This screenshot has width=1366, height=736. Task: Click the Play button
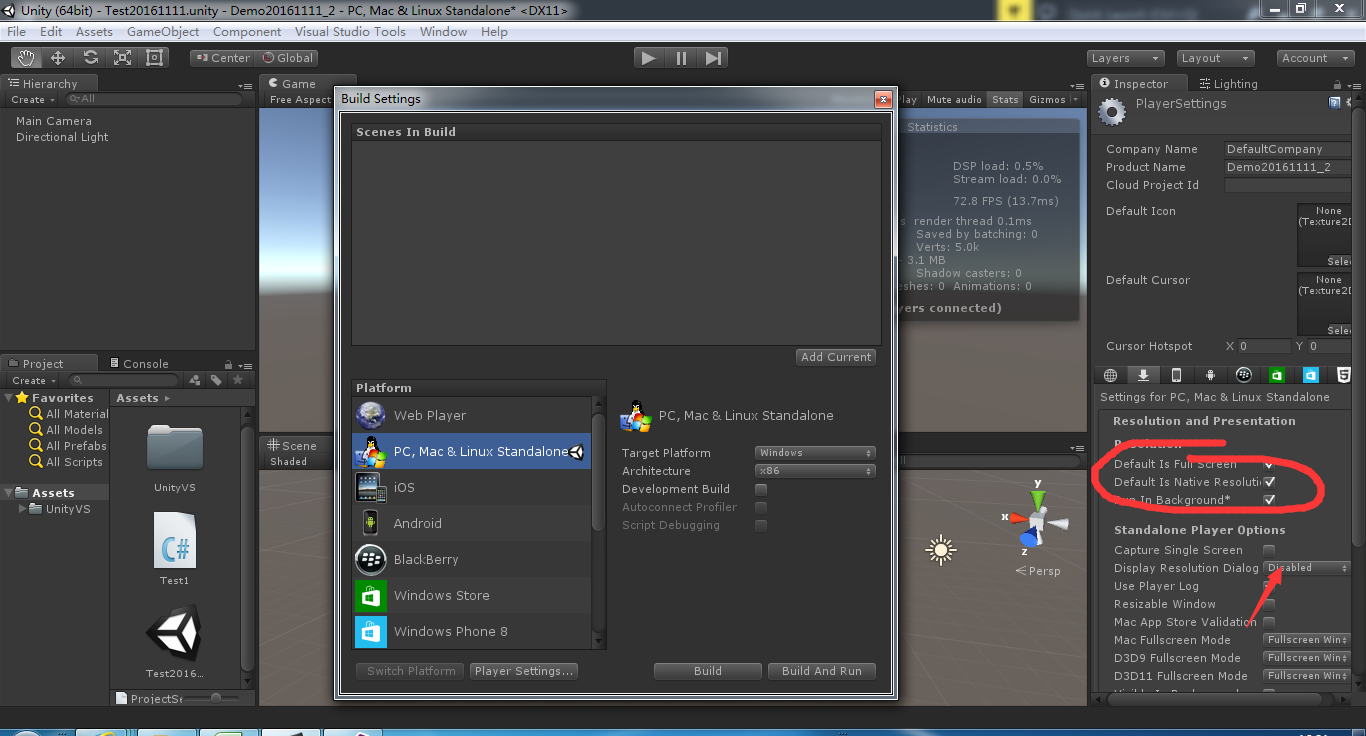tap(649, 58)
